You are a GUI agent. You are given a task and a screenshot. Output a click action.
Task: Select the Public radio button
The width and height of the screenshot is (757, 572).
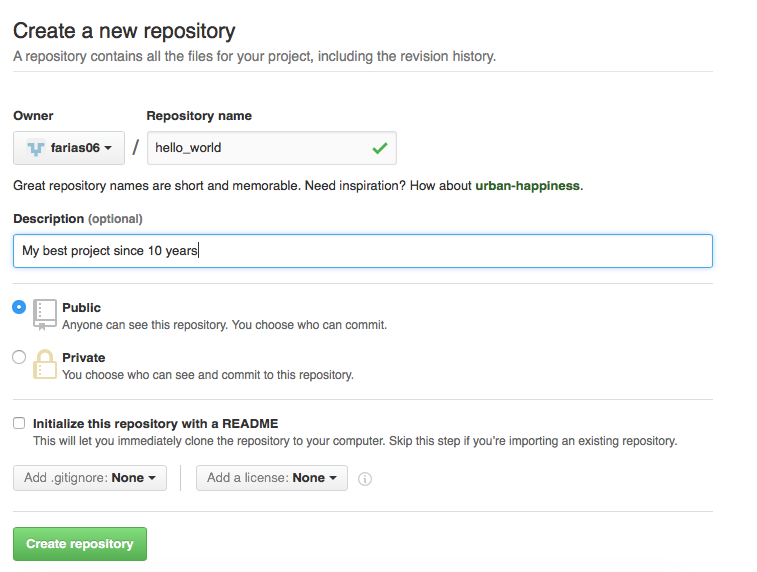click(19, 307)
